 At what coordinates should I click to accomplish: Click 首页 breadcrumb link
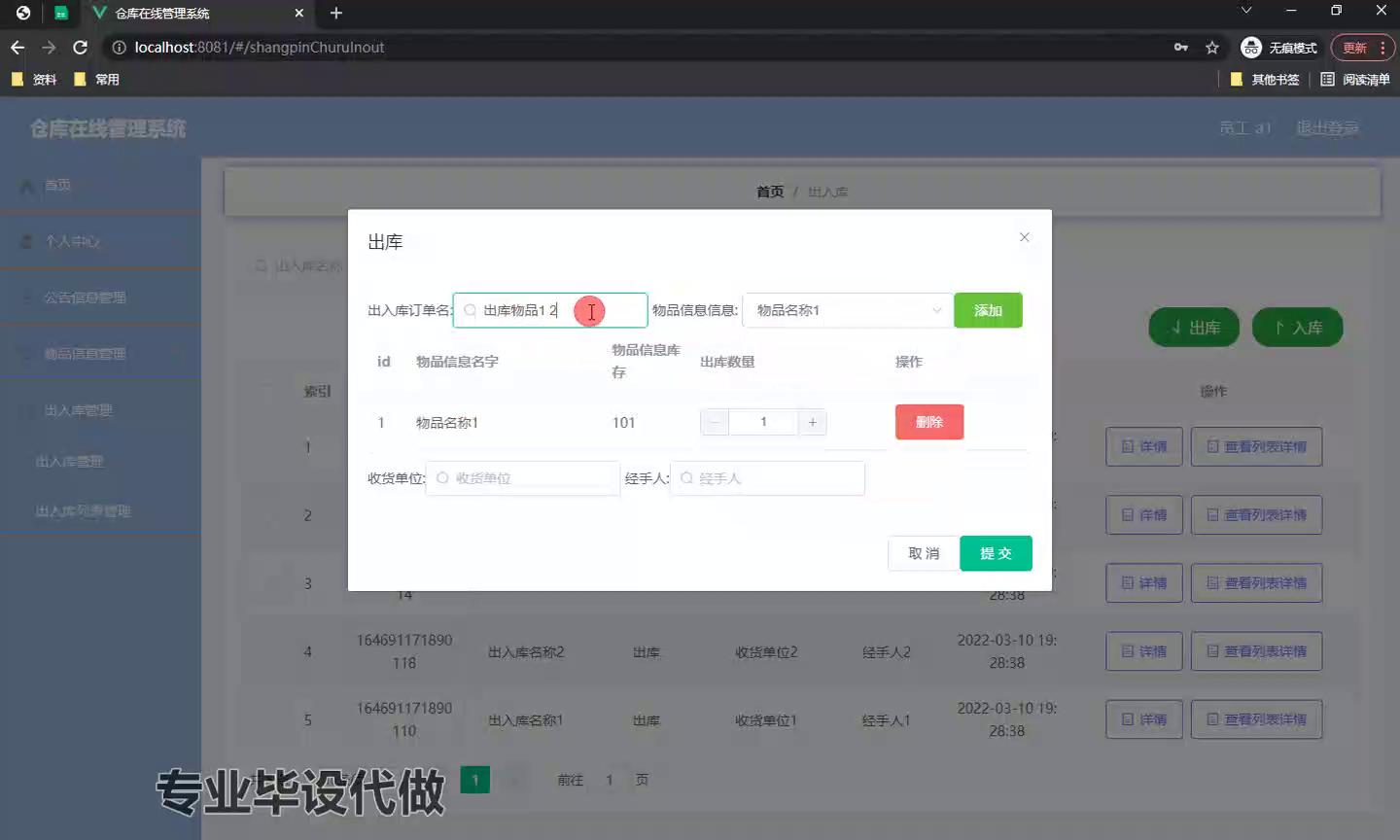point(770,192)
